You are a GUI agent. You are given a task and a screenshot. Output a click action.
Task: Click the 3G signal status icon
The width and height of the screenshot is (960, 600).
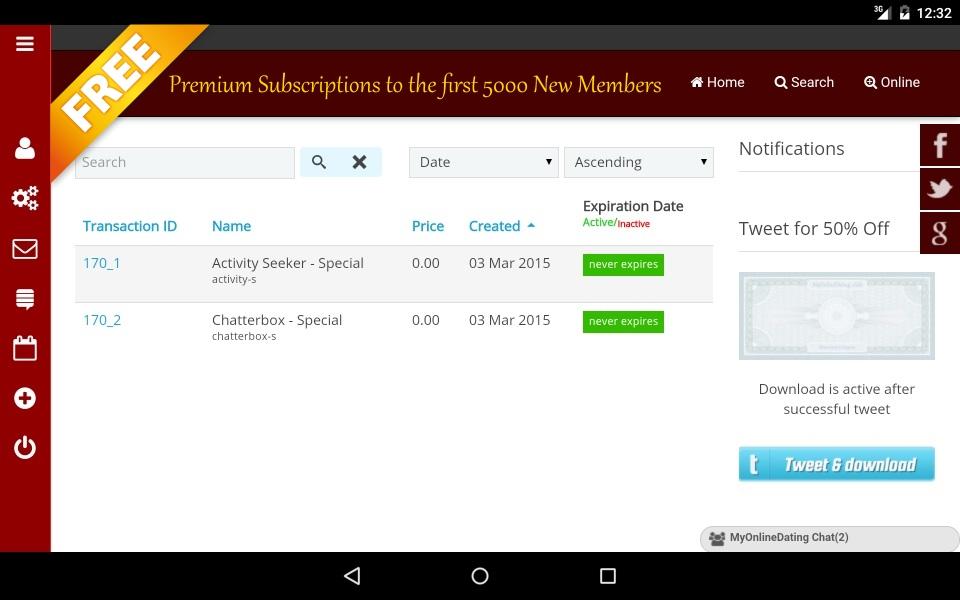click(x=882, y=12)
